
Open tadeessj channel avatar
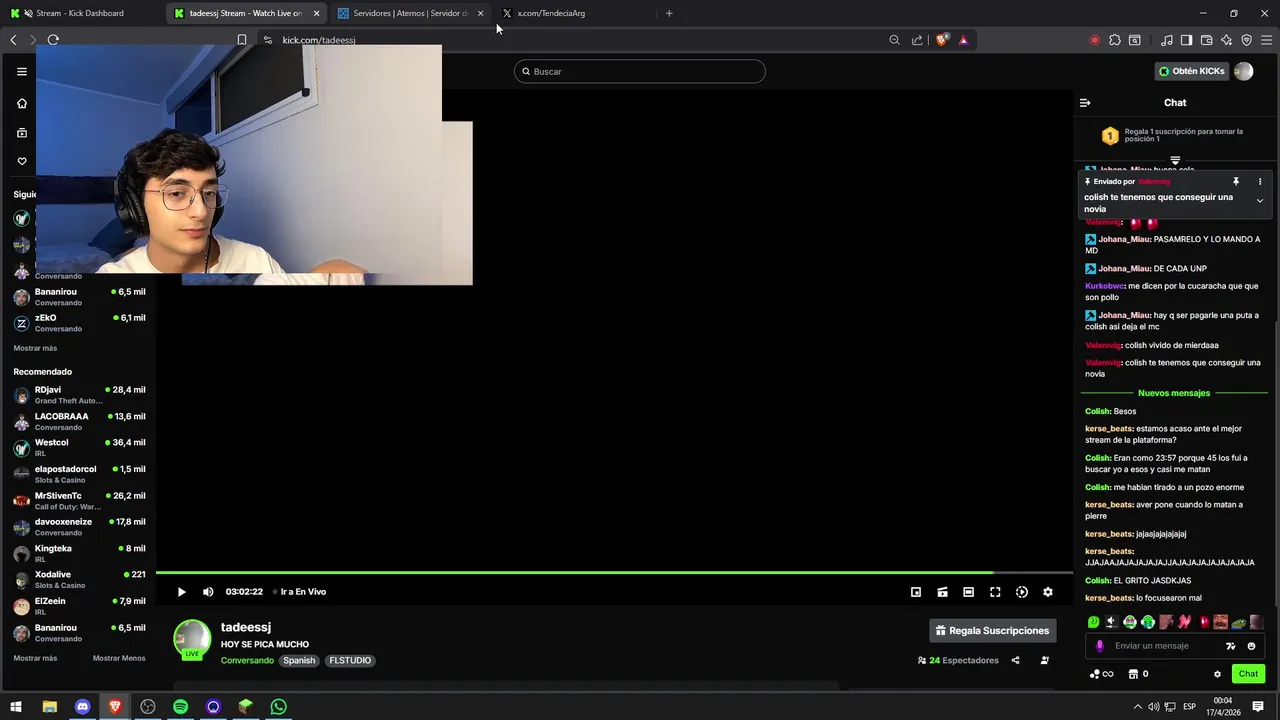tap(192, 639)
